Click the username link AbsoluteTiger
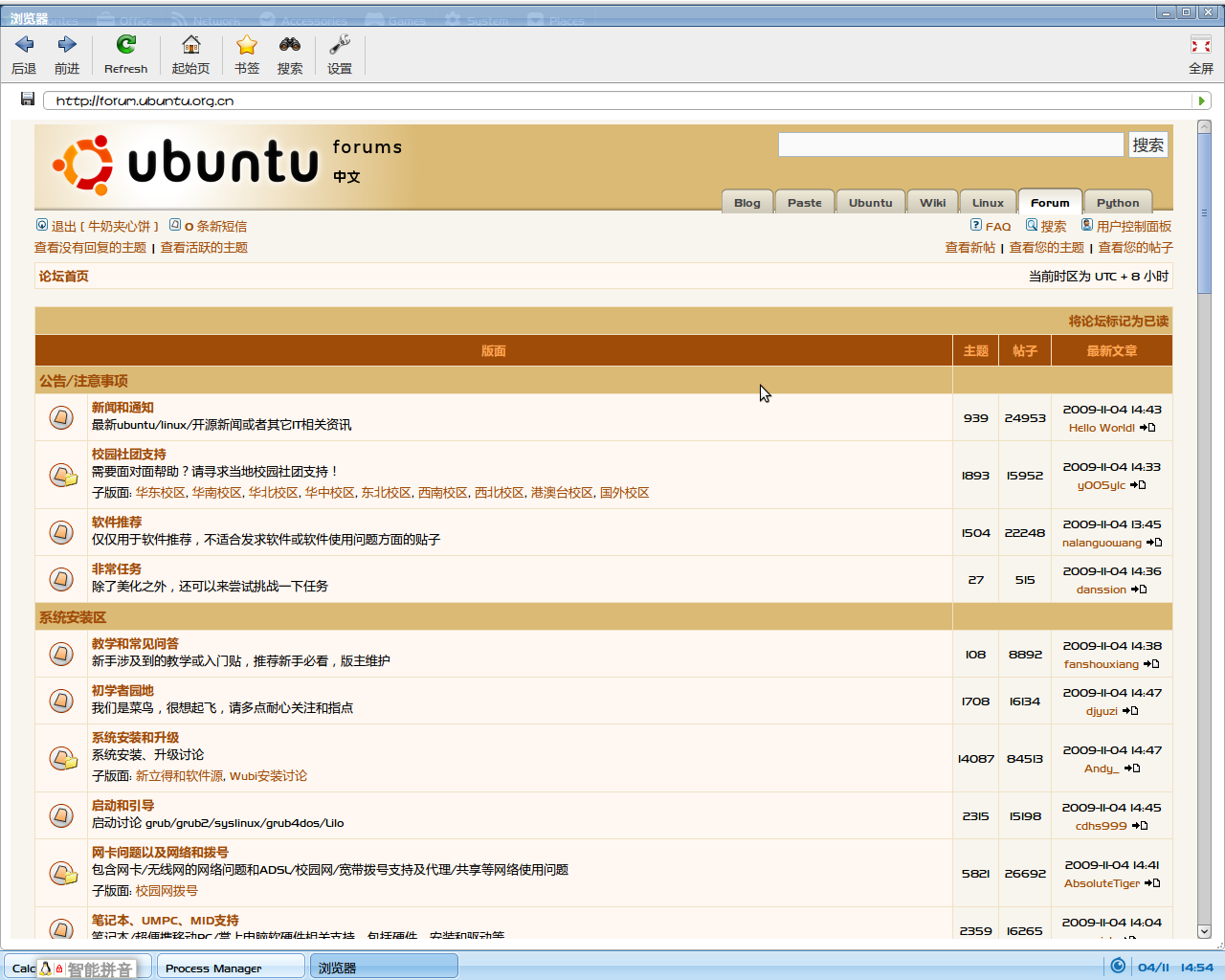Screen dimensions: 1225x980 tap(1102, 883)
